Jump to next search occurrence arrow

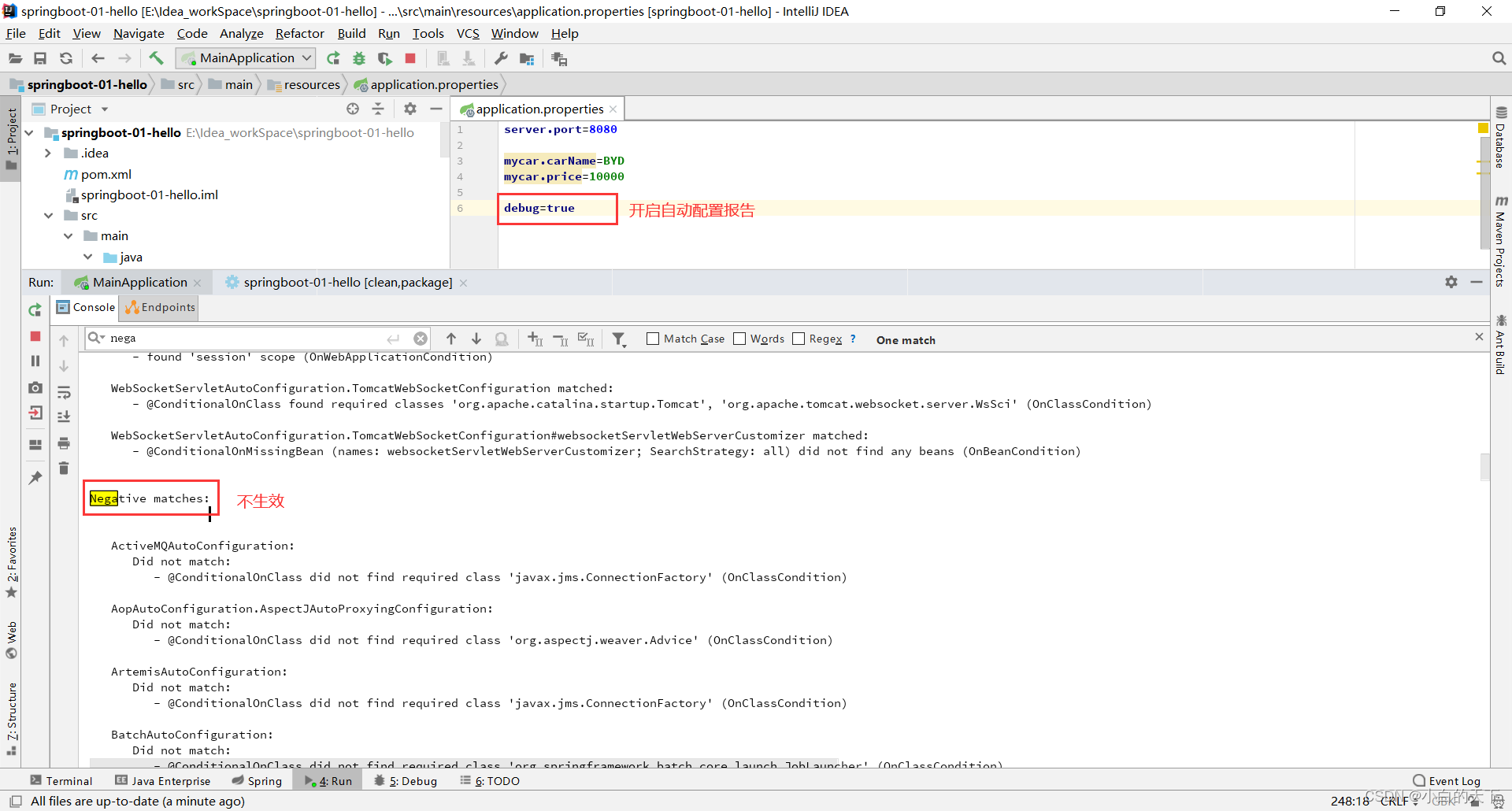point(476,339)
